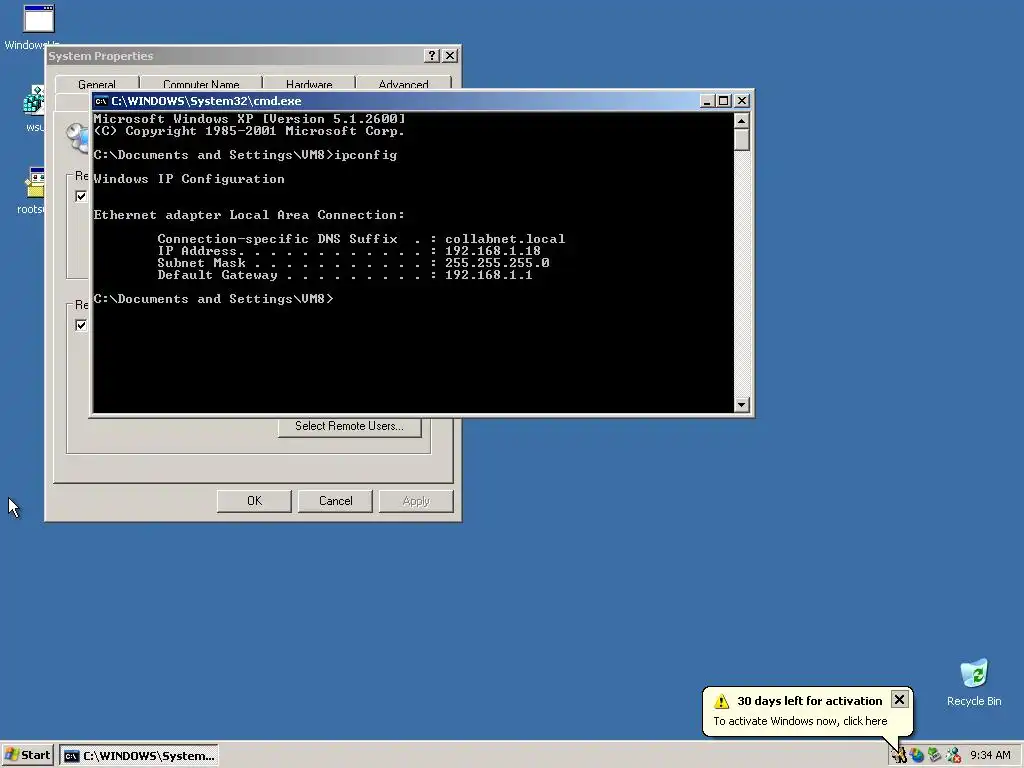The width and height of the screenshot is (1024, 768).
Task: Click OK in System Properties
Action: coord(254,501)
